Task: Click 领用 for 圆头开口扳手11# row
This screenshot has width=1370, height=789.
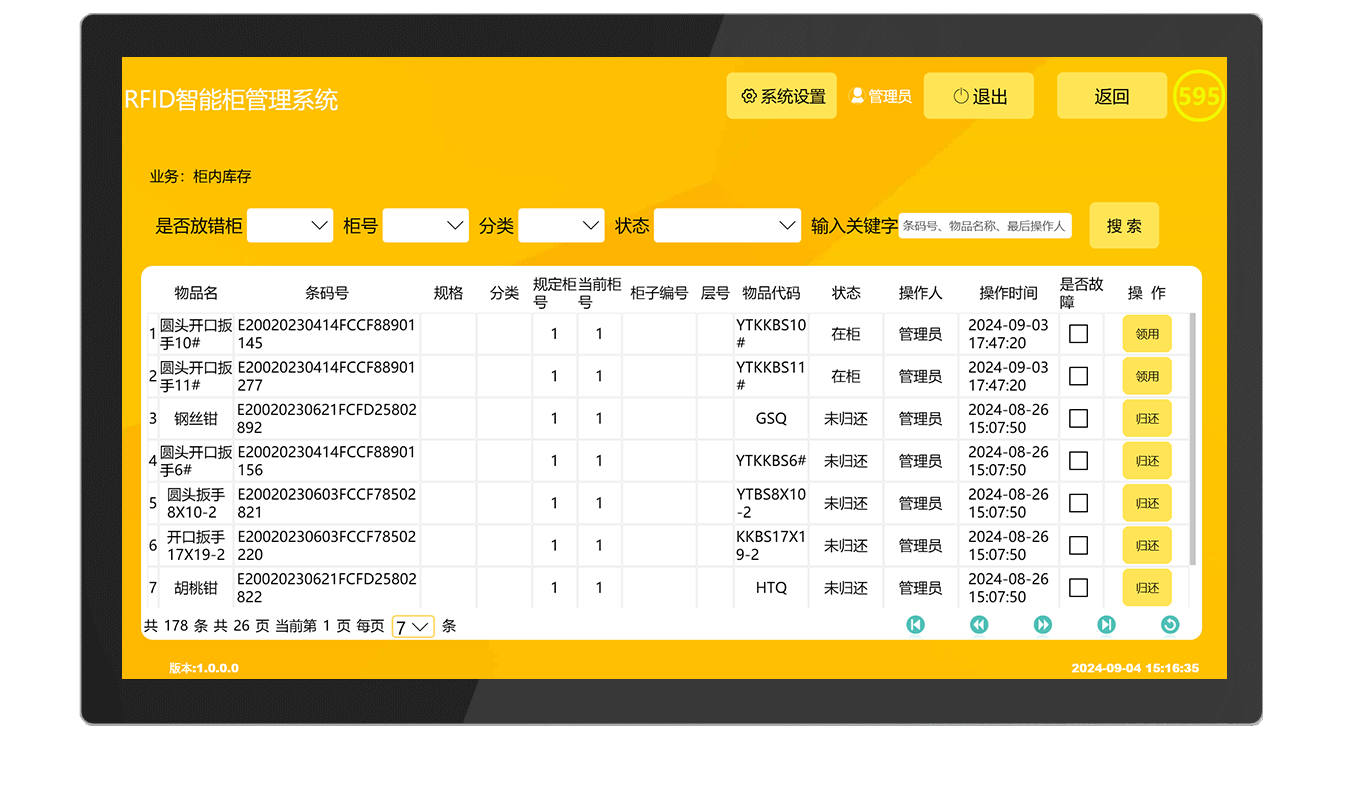Action: tap(1147, 377)
